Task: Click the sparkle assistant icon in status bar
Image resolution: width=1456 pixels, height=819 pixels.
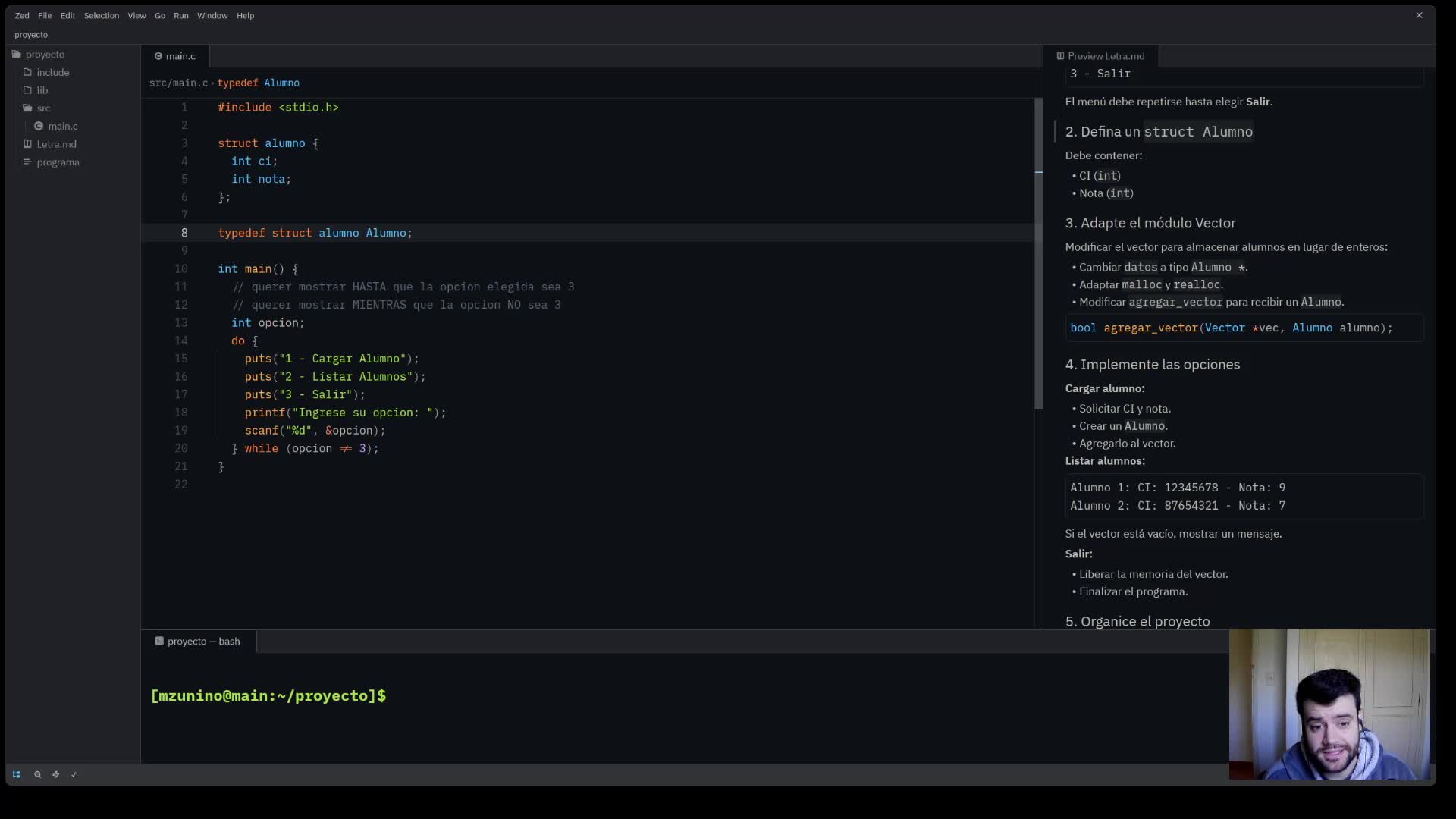Action: [x=55, y=774]
